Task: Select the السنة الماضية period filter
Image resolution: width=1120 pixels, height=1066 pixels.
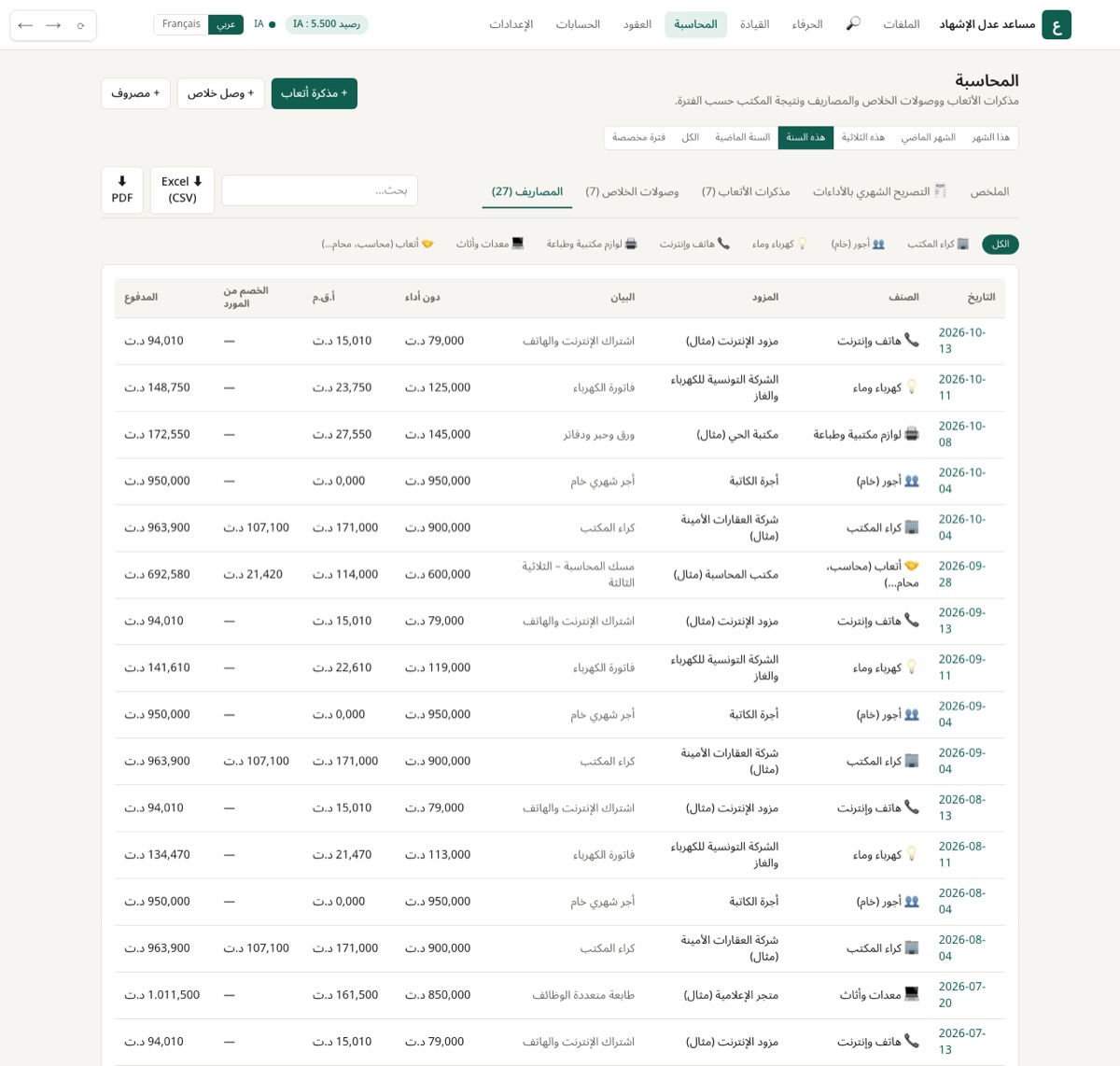Action: pyautogui.click(x=743, y=137)
